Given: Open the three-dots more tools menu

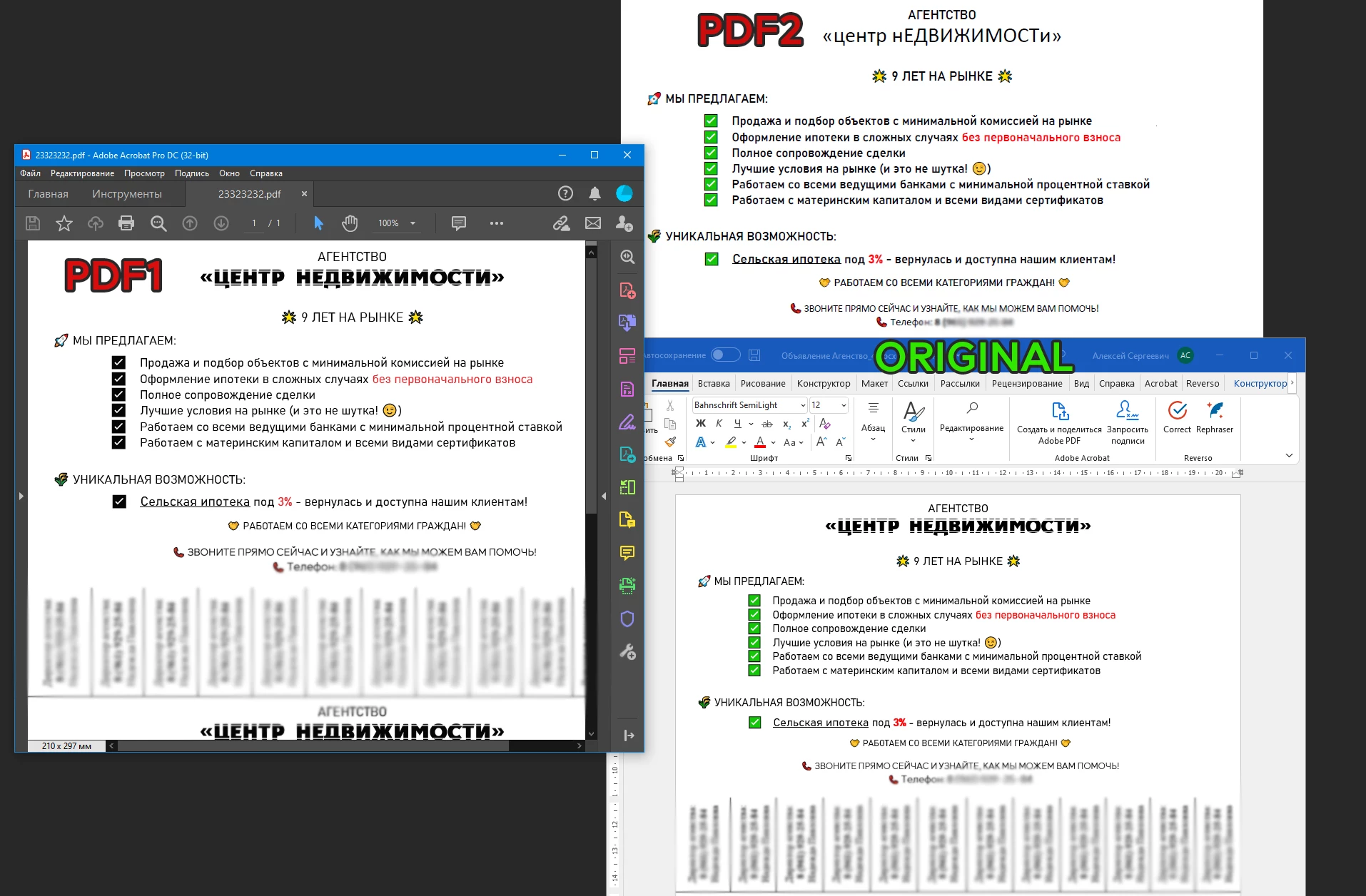Looking at the screenshot, I should [497, 223].
